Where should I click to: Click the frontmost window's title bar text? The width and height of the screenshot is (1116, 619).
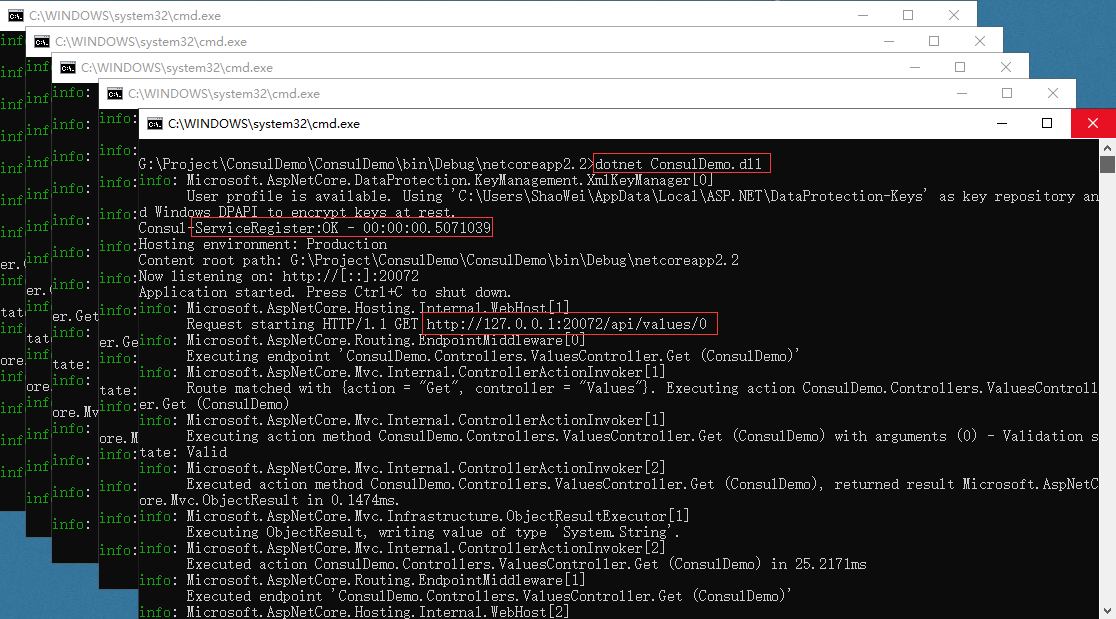click(264, 124)
